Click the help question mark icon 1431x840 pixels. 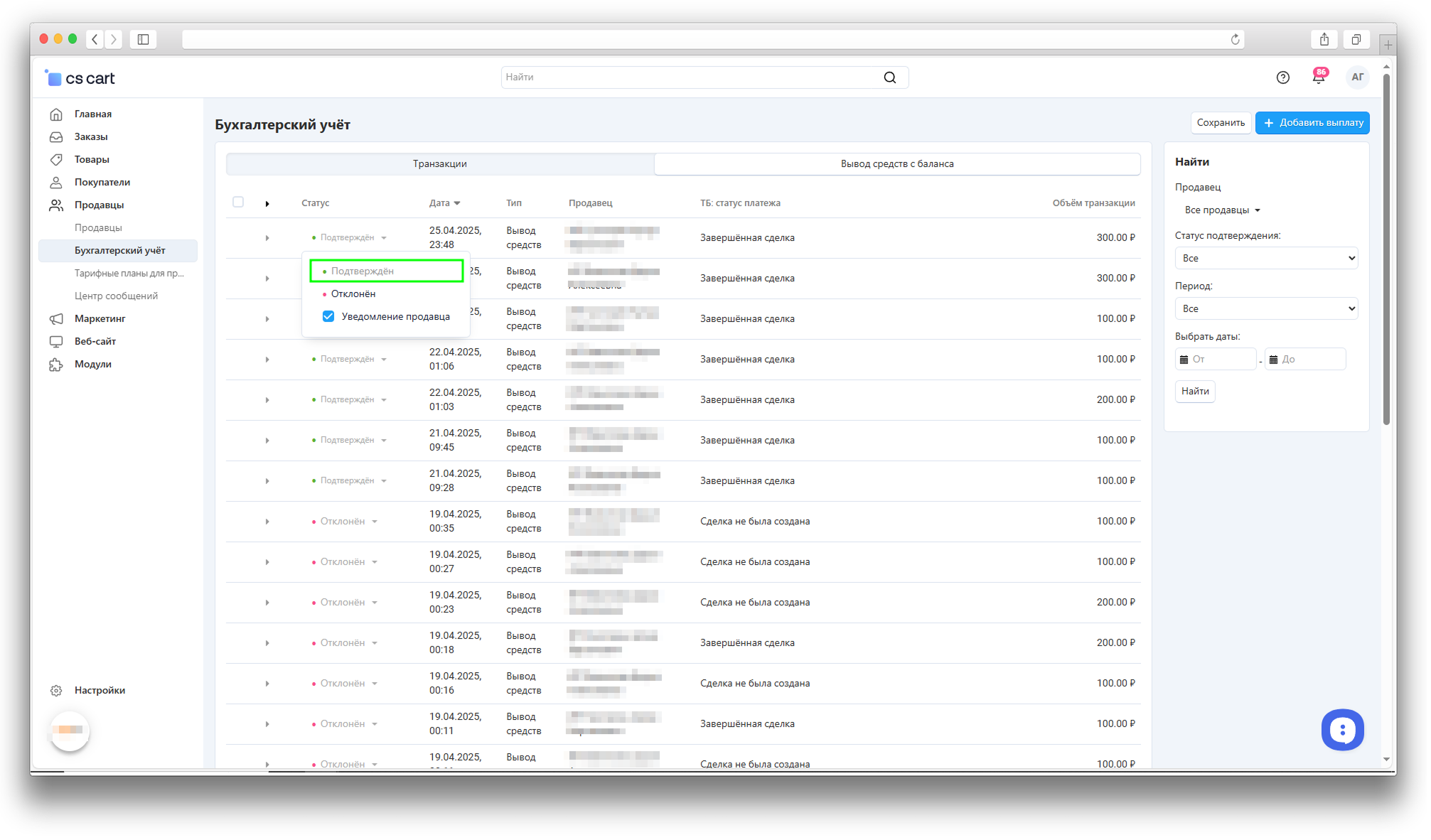[1282, 77]
